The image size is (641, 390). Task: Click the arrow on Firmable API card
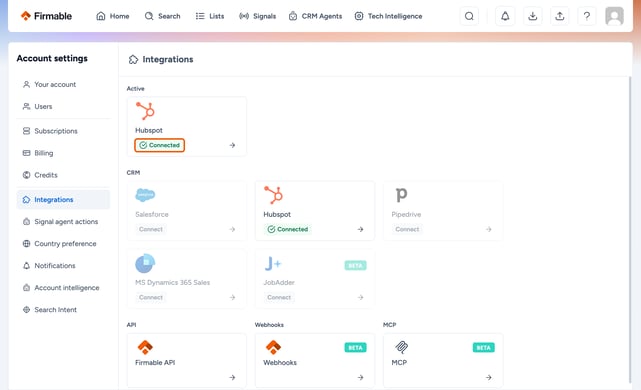click(232, 377)
